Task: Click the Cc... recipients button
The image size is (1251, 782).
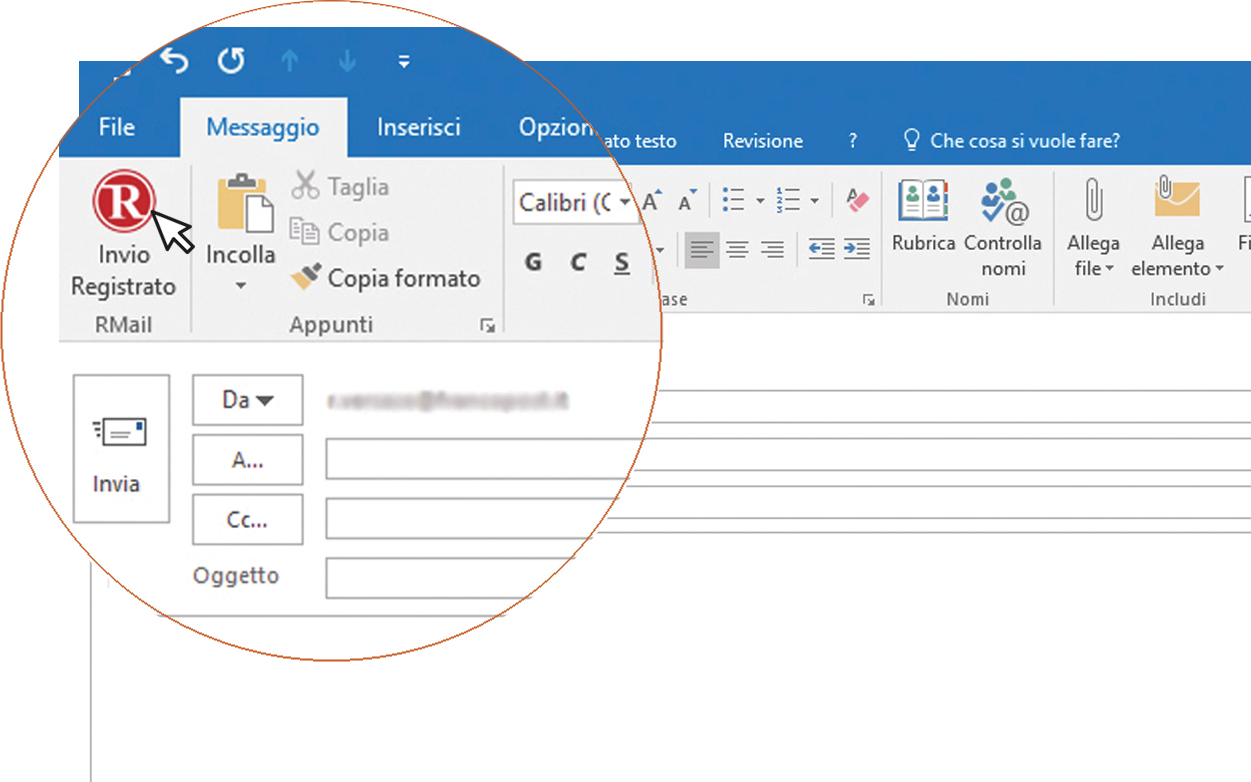Action: click(247, 520)
